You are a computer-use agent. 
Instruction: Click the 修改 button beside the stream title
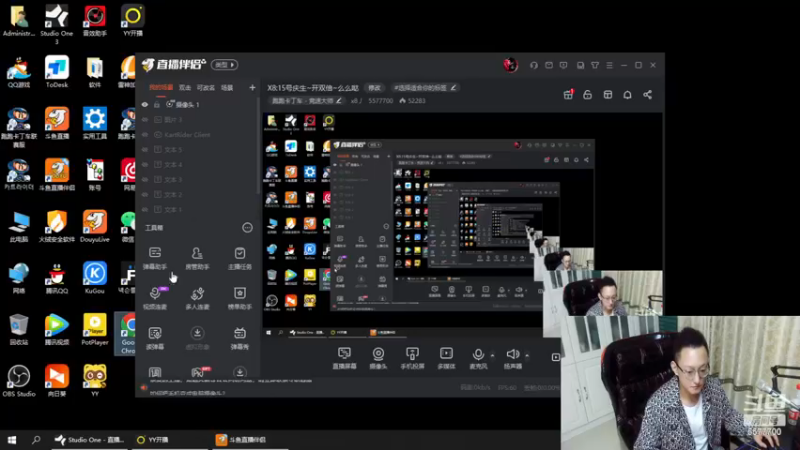pos(374,88)
